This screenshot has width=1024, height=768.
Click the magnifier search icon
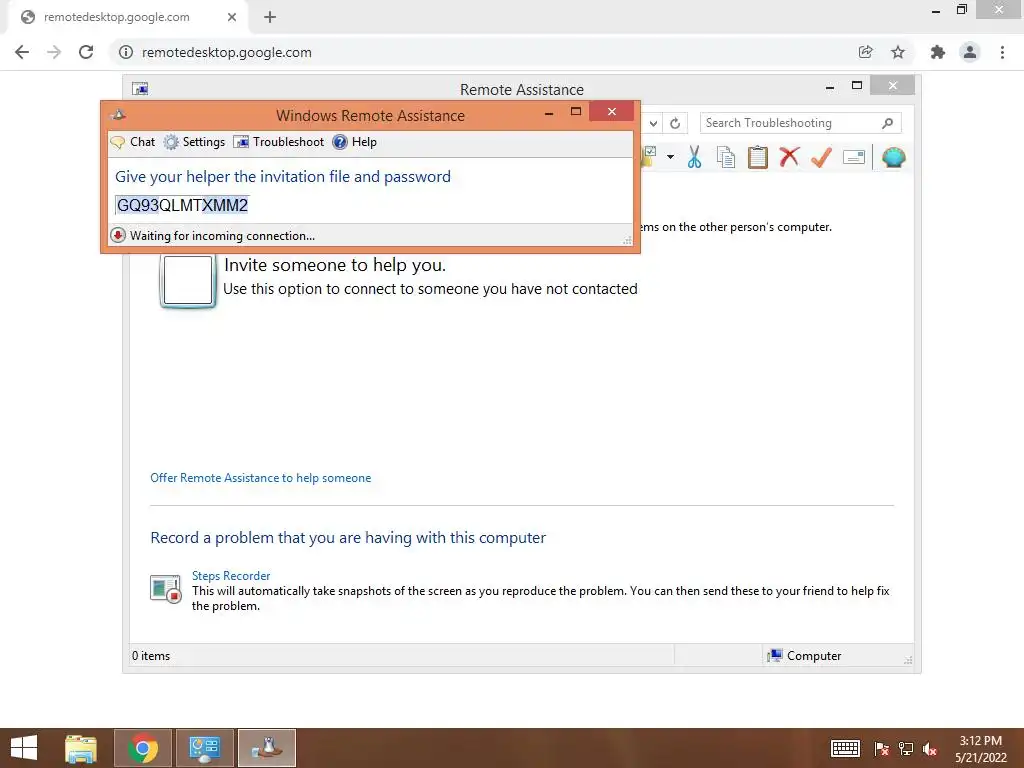(888, 123)
